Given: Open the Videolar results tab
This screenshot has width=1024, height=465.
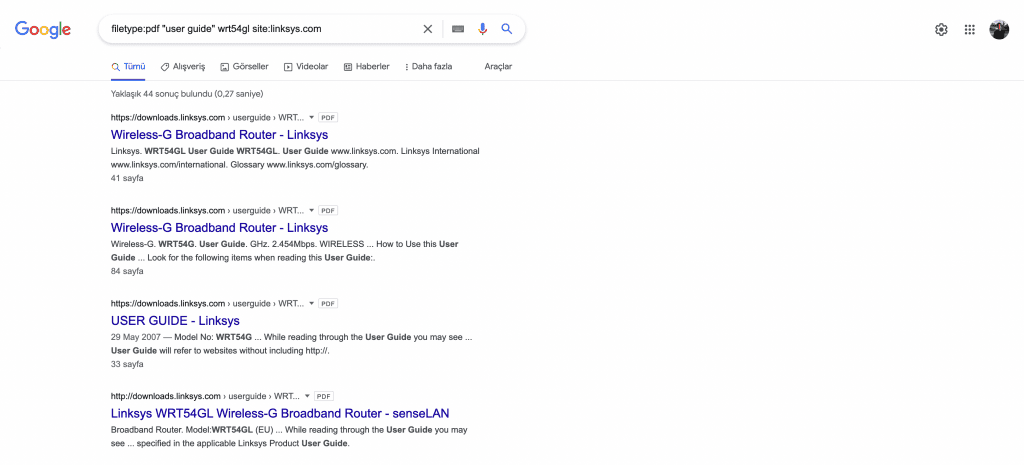Looking at the screenshot, I should click(x=306, y=66).
